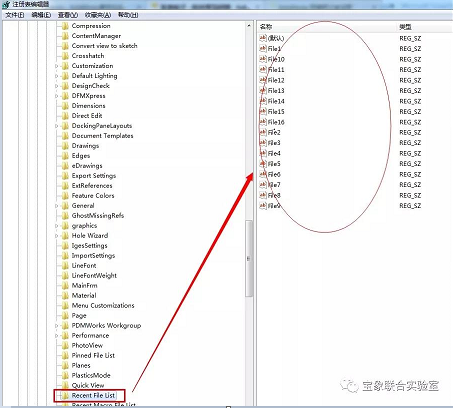Screen dimensions: 453x408
Task: Expand the Customization tree node
Action: (x=56, y=66)
